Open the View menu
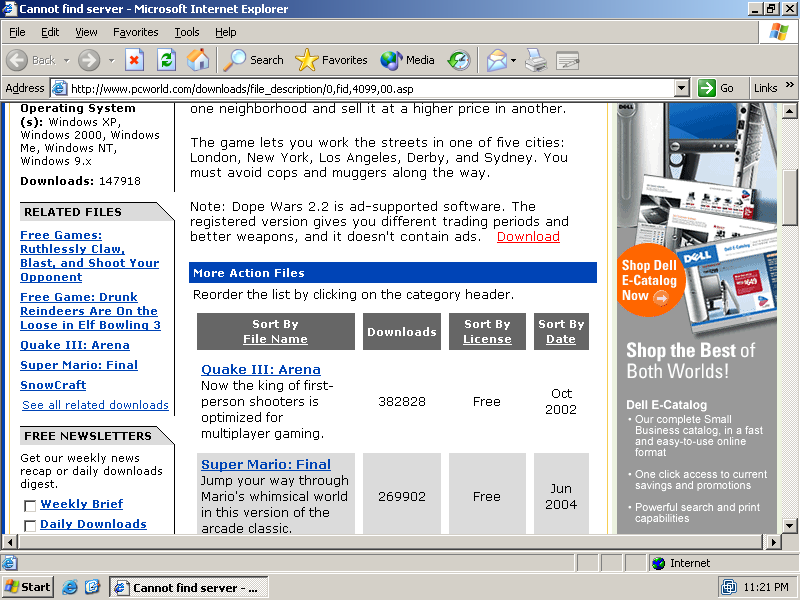 (86, 32)
